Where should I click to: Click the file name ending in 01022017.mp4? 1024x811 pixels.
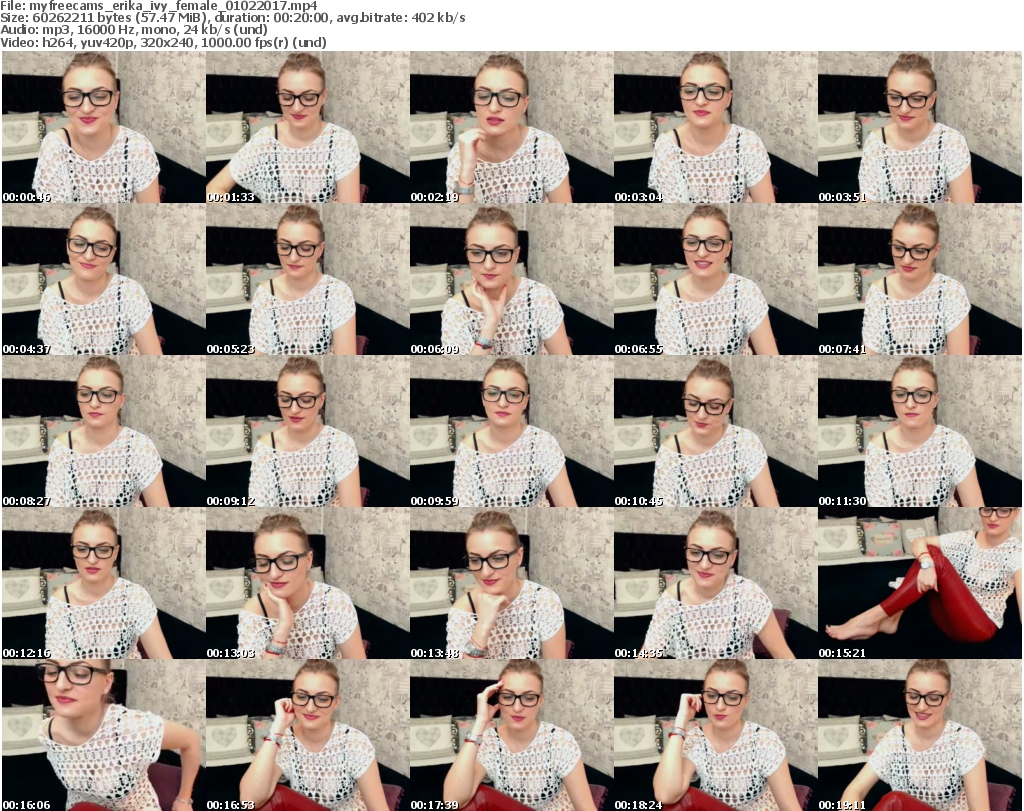(173, 6)
